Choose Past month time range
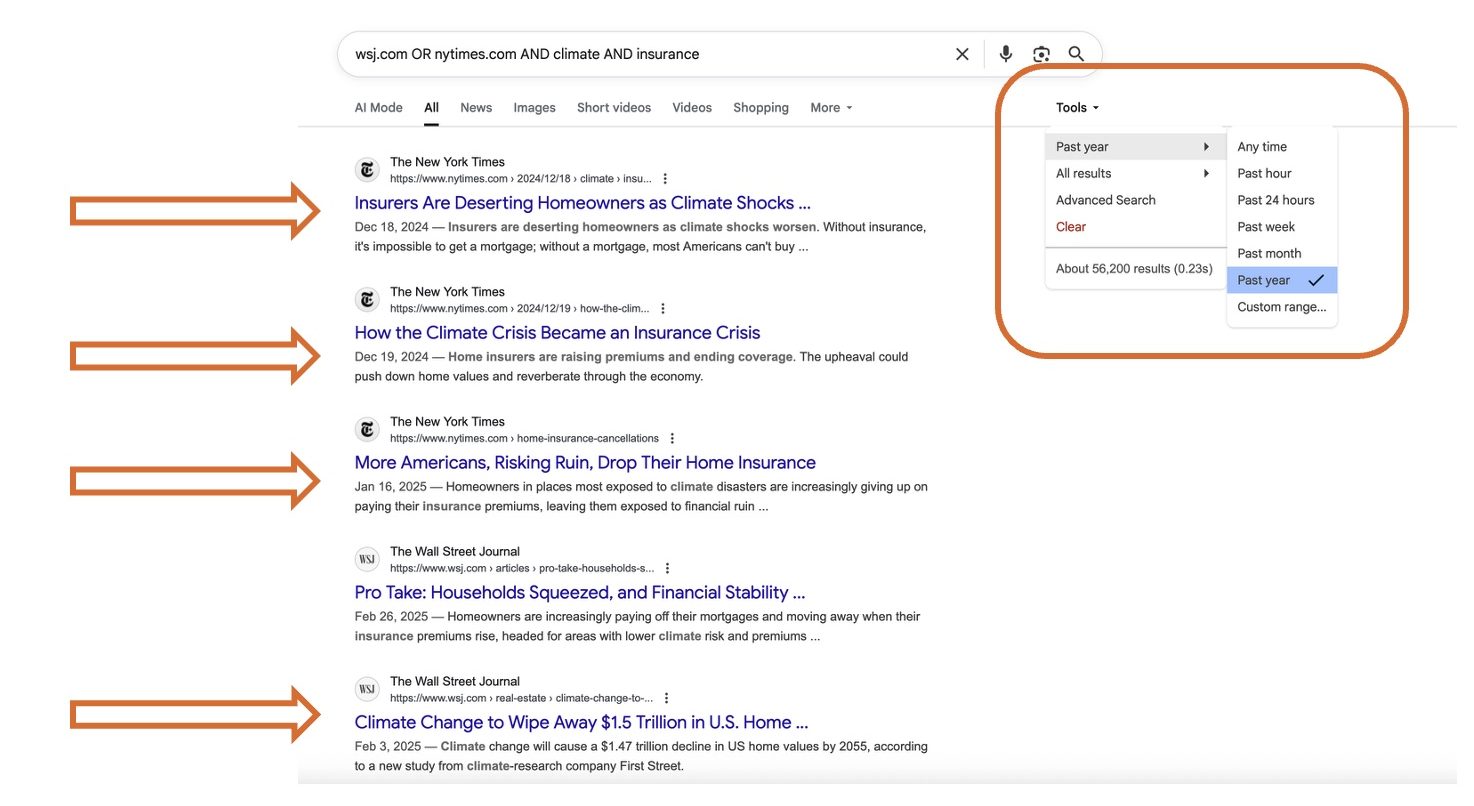1474x806 pixels. (1282, 254)
